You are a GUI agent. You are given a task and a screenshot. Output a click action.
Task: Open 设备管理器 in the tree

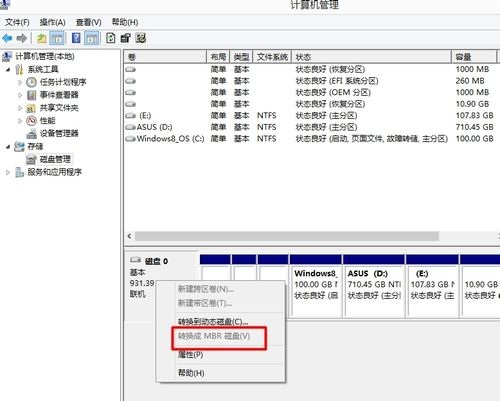coord(59,133)
